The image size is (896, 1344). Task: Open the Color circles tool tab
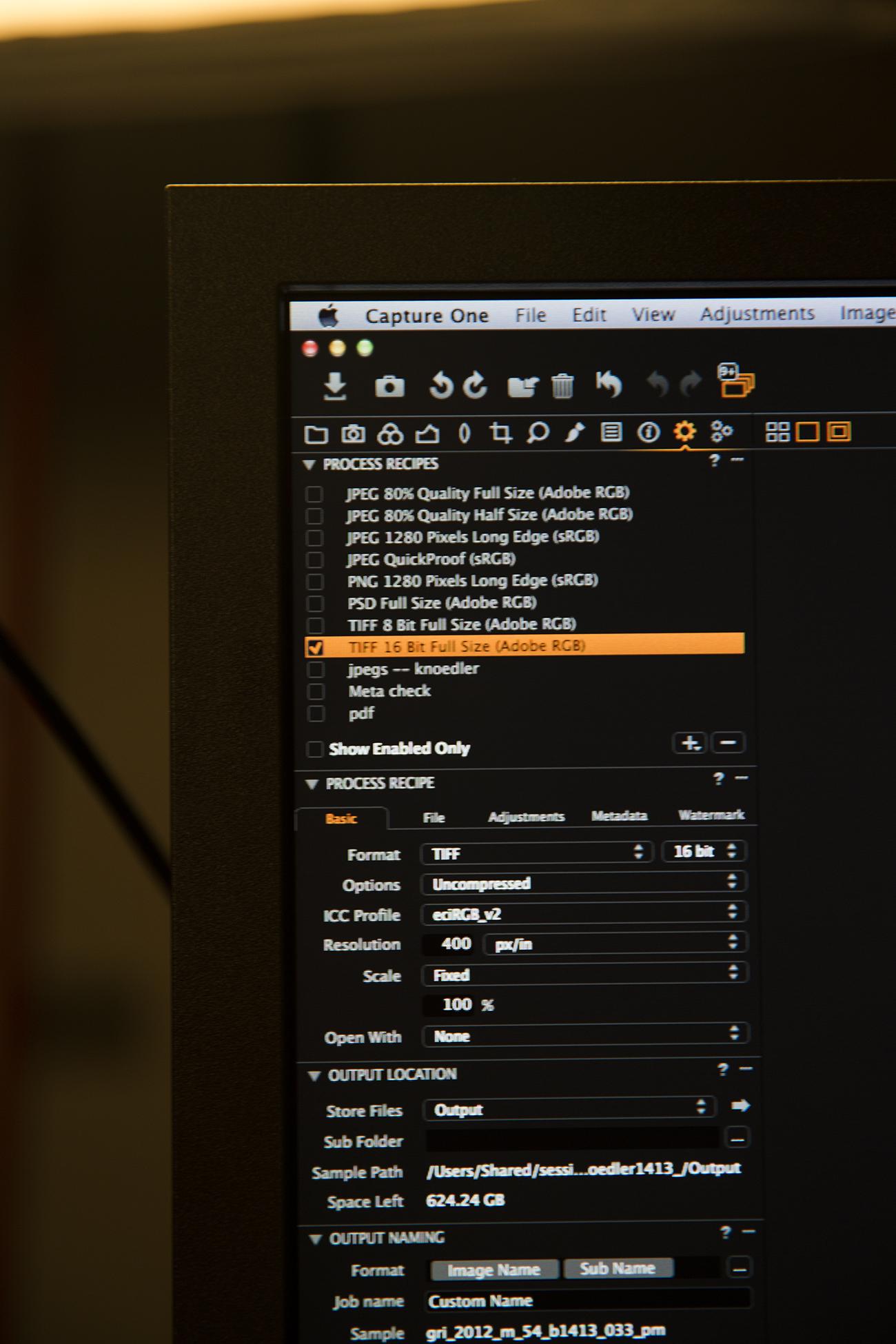389,434
